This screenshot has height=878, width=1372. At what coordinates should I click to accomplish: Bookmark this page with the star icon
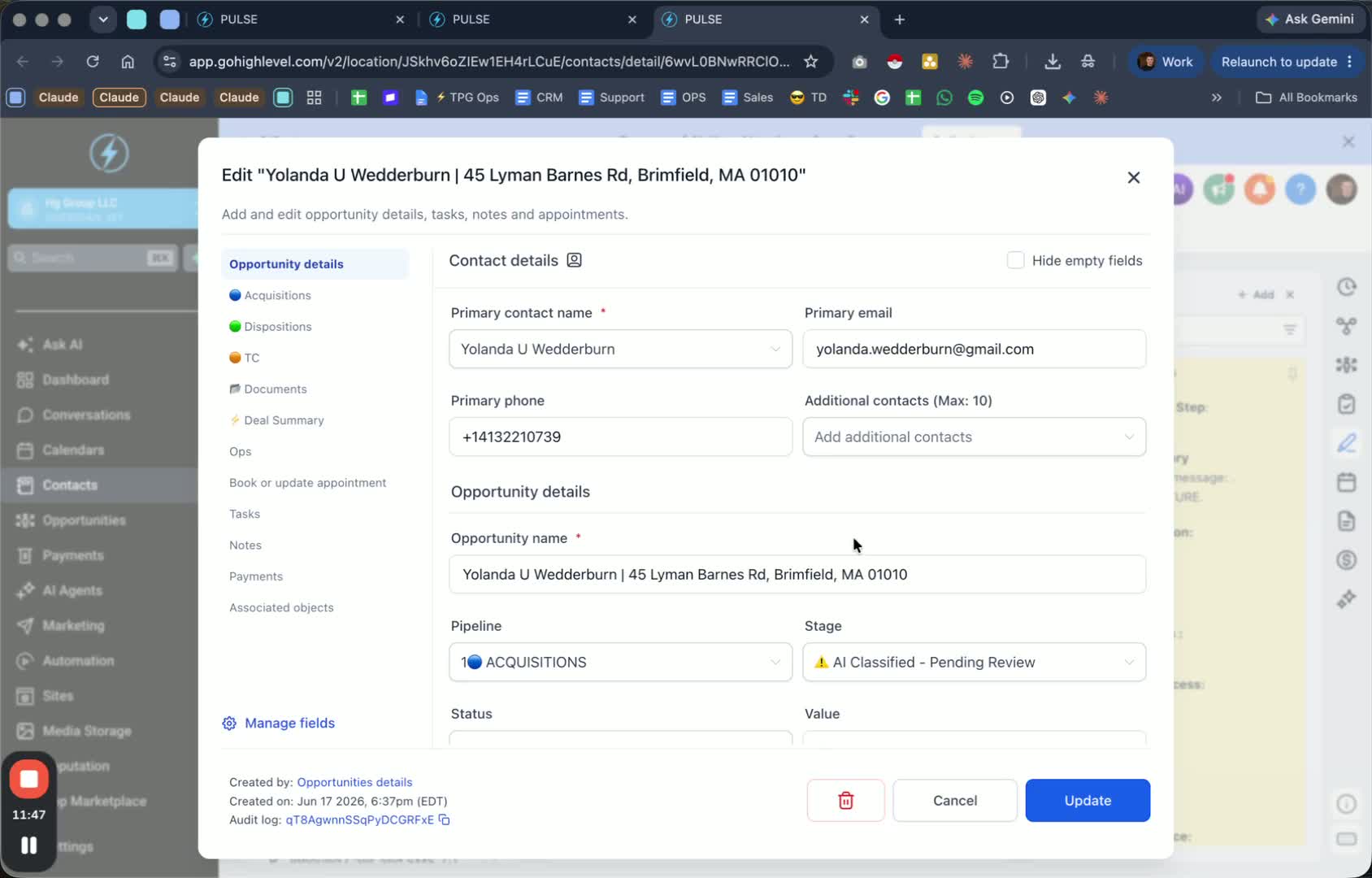coord(810,62)
